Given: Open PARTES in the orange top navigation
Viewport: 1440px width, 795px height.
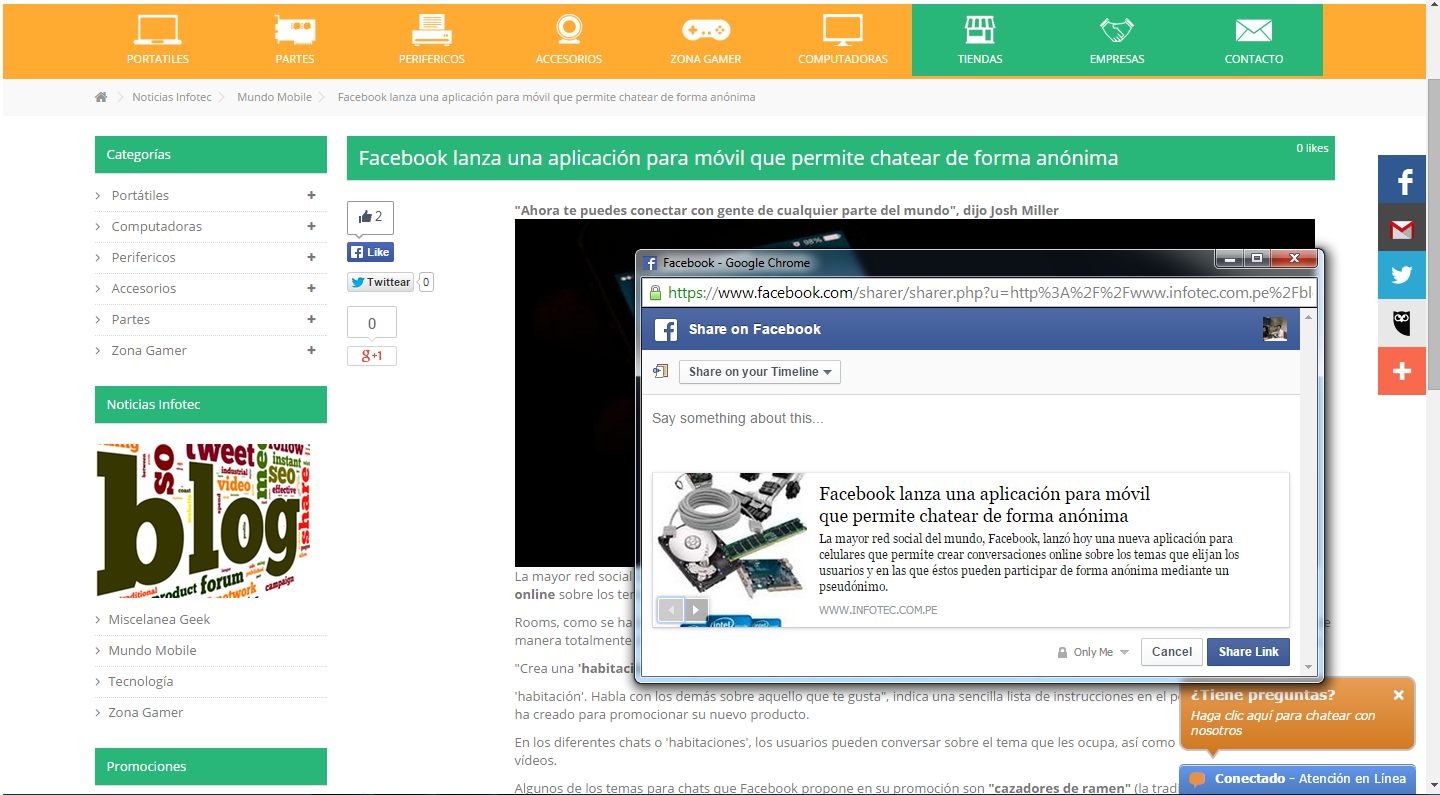Looking at the screenshot, I should [295, 40].
